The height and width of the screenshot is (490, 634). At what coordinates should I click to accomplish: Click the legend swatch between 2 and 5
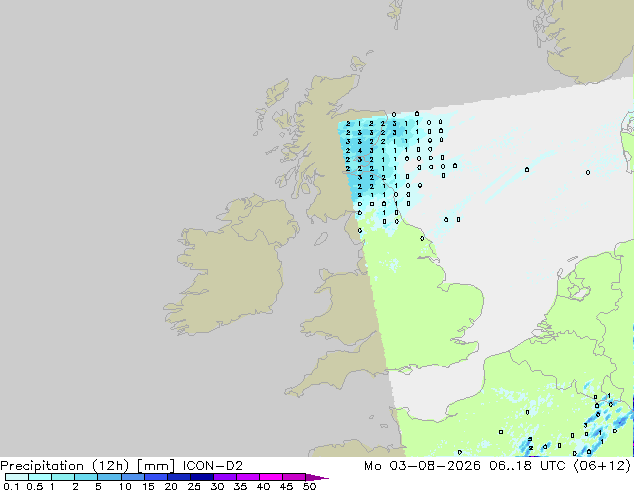(87, 477)
